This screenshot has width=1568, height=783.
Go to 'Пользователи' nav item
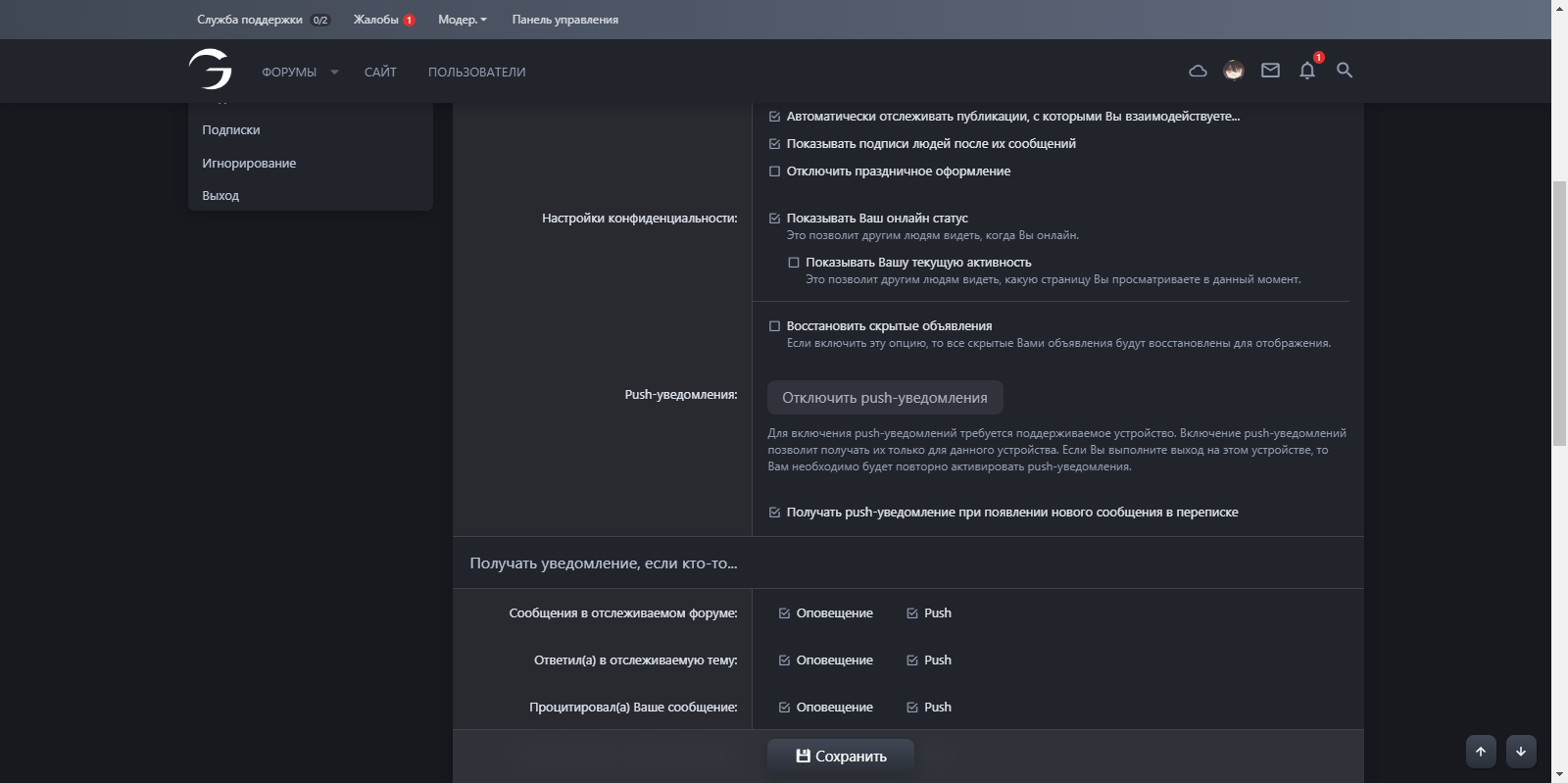click(x=476, y=73)
